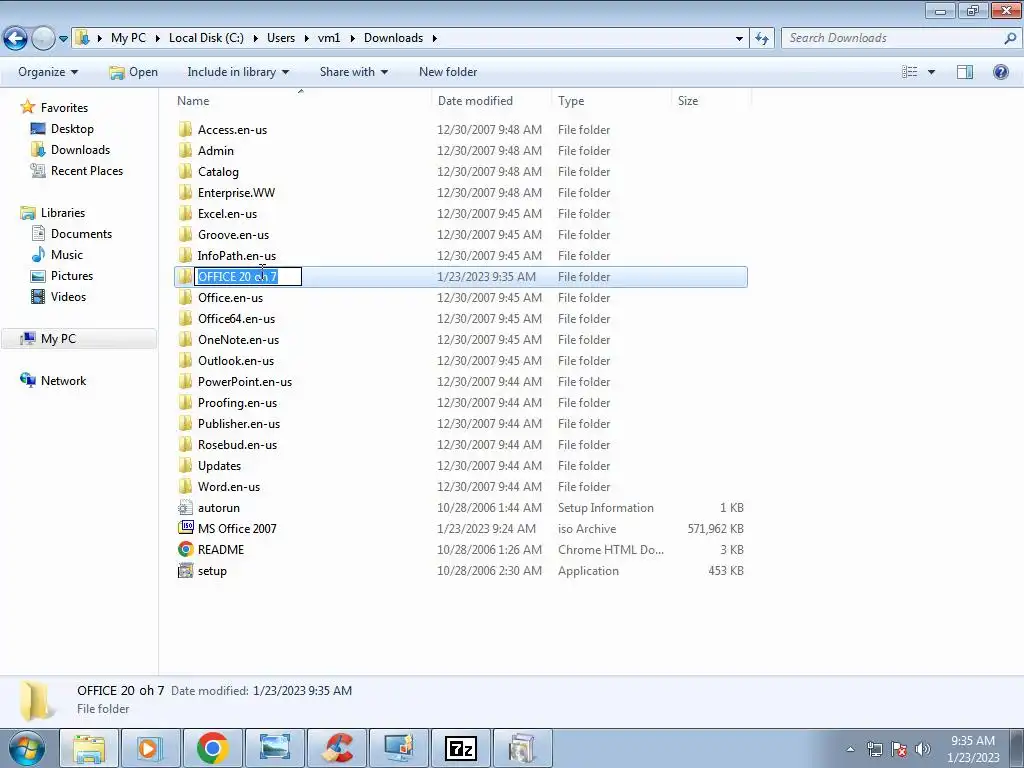Open the recent pages dropdown arrow

tap(63, 39)
